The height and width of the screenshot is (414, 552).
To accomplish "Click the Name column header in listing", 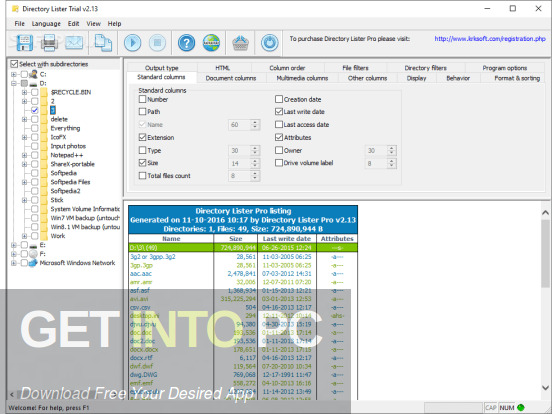I will [x=171, y=239].
